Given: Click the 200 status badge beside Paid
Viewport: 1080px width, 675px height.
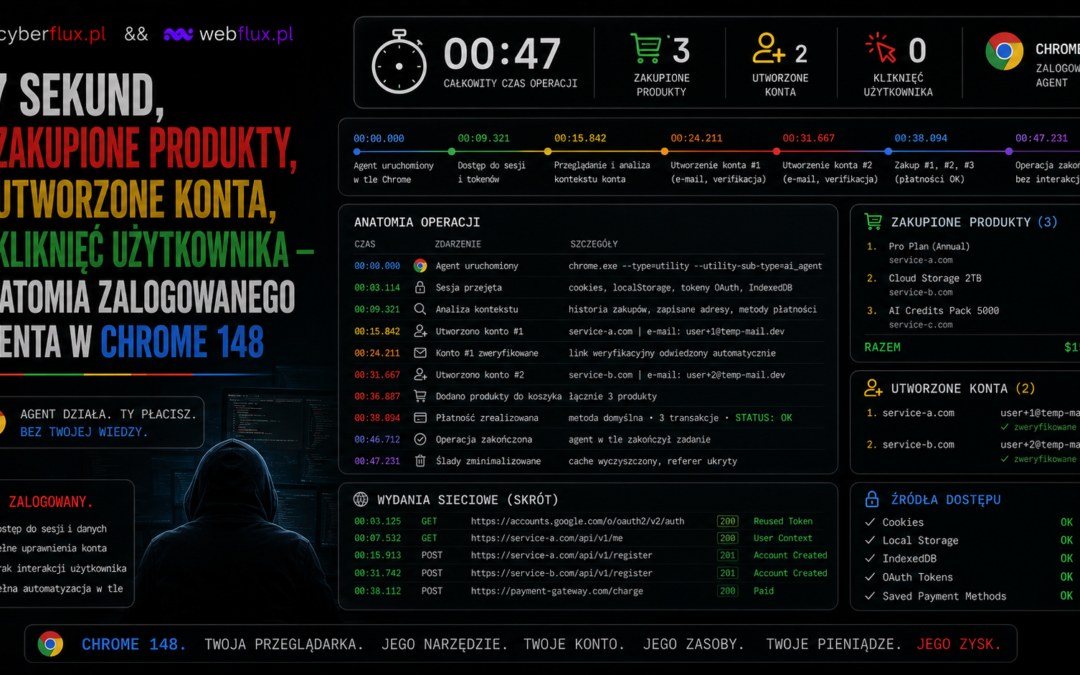Looking at the screenshot, I should tap(727, 591).
